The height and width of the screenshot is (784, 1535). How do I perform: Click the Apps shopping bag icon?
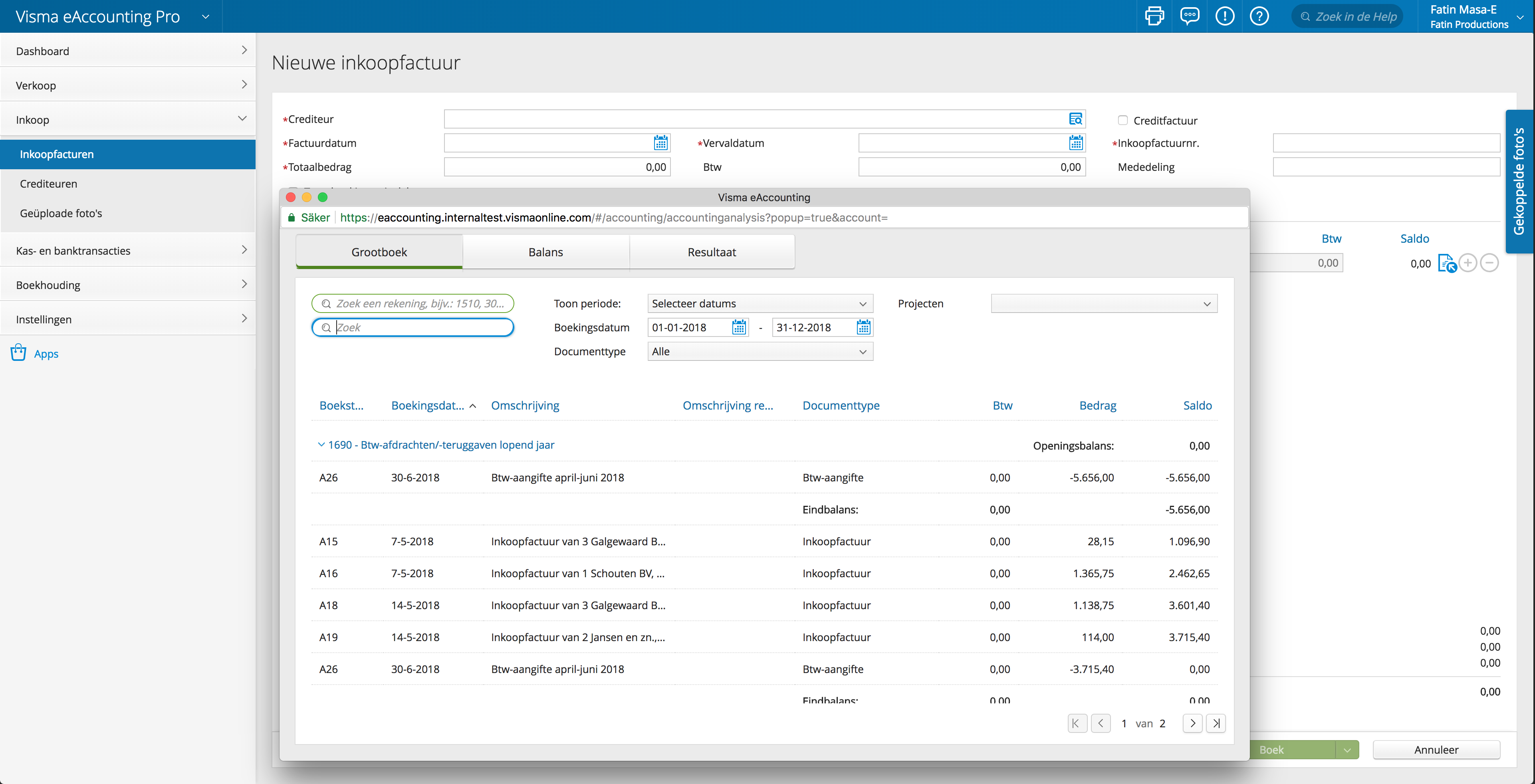click(x=18, y=353)
